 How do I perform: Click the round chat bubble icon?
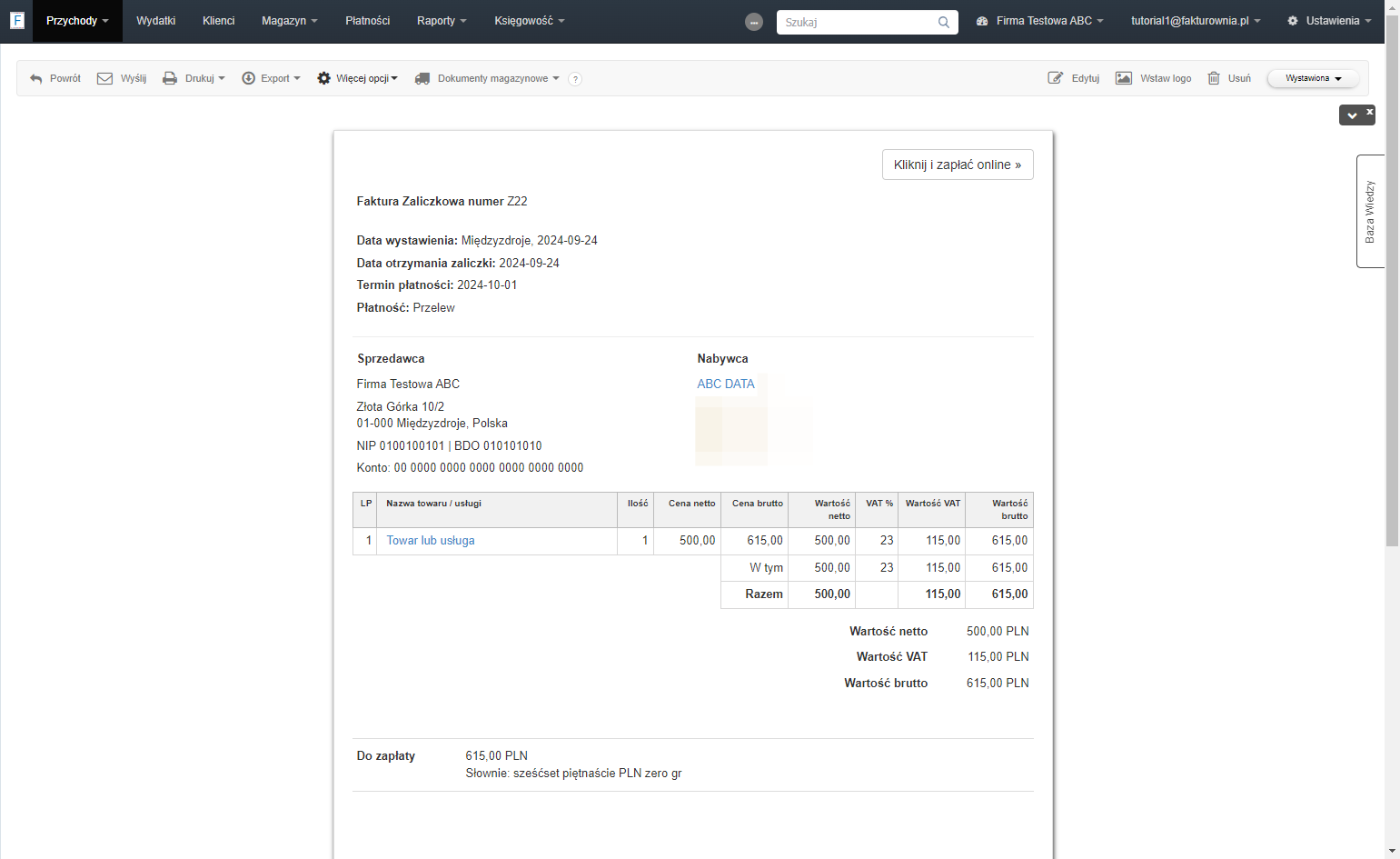(754, 22)
